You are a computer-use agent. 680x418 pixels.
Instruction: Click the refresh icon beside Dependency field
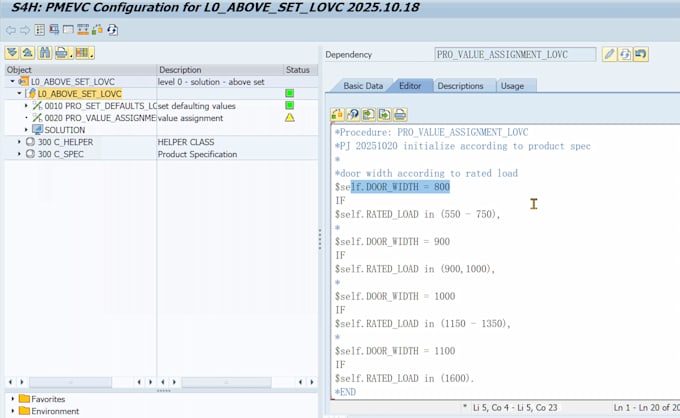point(625,54)
